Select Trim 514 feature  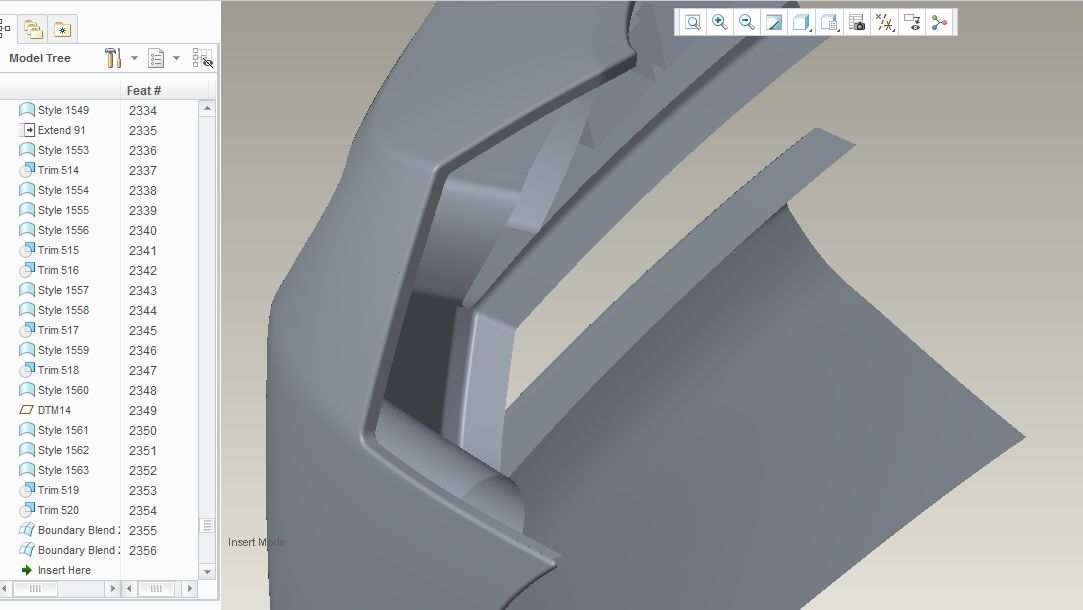click(58, 170)
